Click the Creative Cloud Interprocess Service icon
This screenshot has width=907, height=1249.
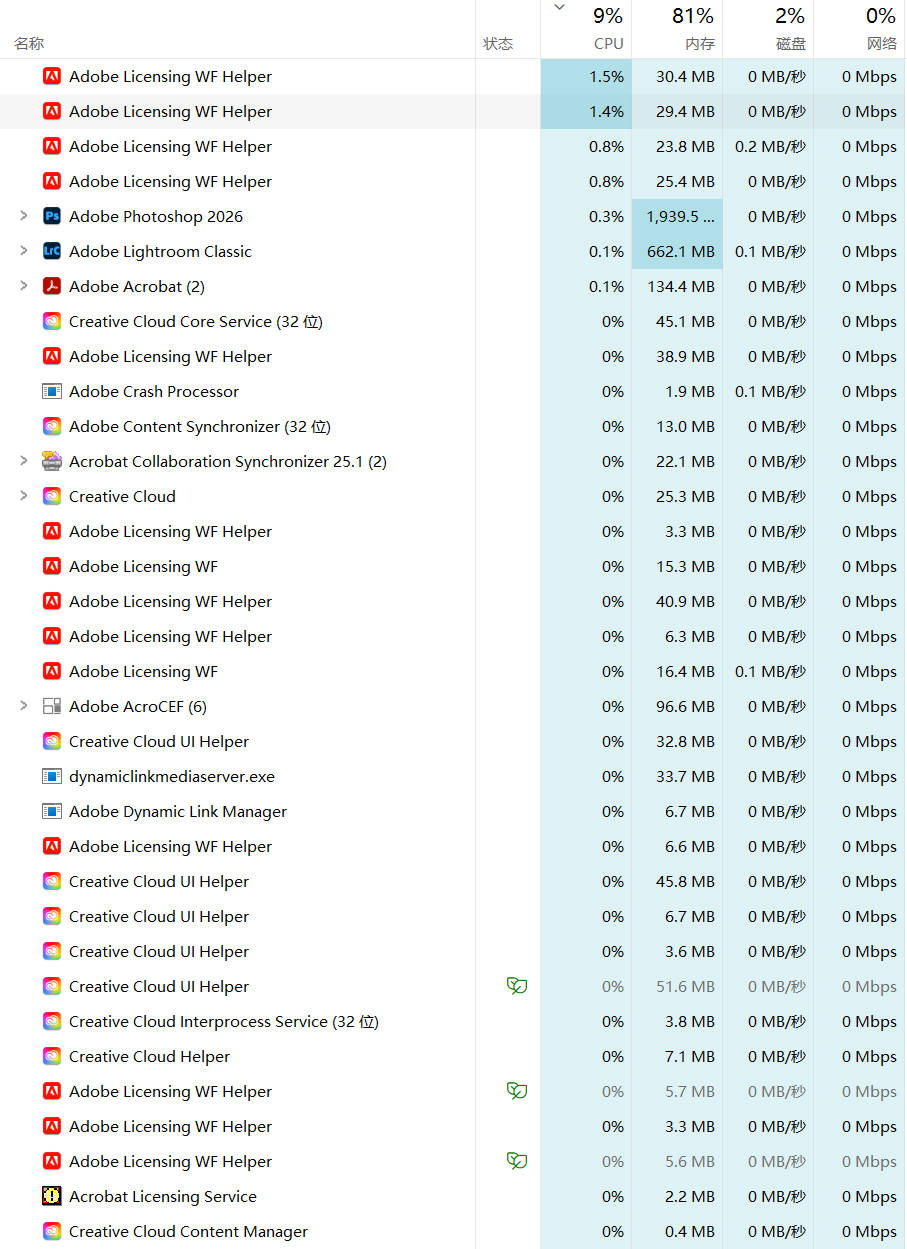52,1021
